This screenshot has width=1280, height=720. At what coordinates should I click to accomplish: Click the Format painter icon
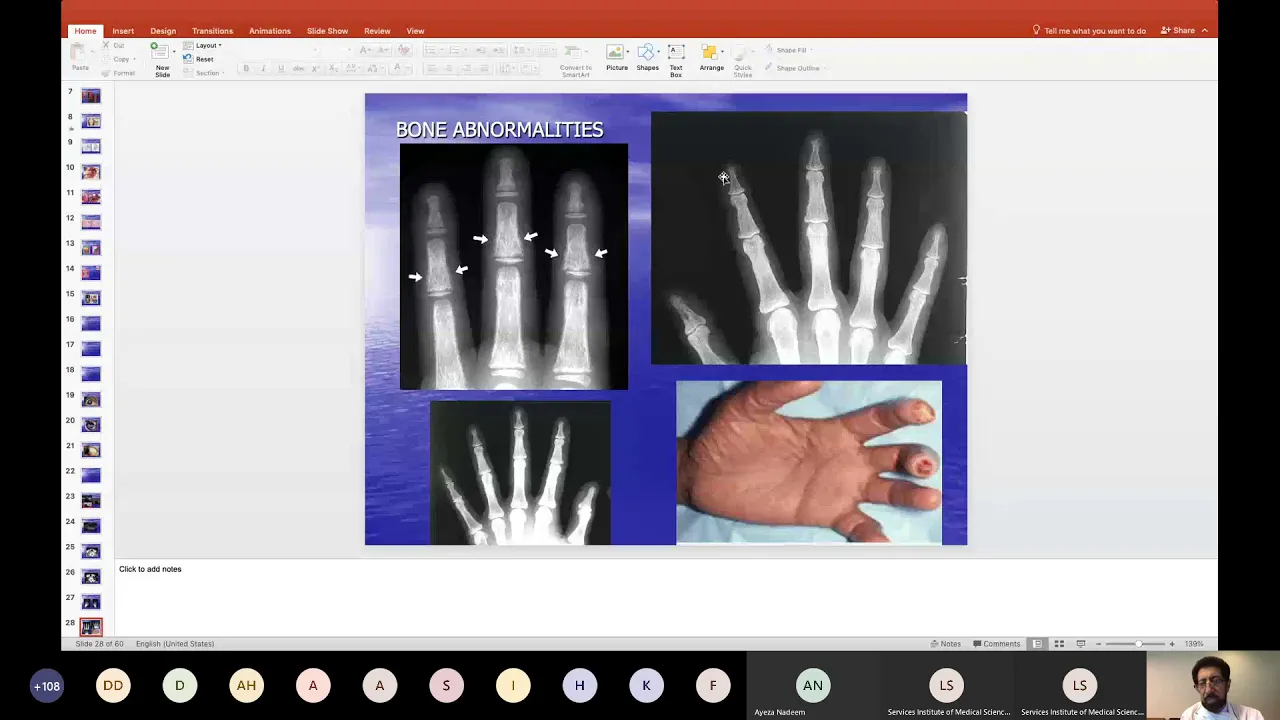[106, 73]
